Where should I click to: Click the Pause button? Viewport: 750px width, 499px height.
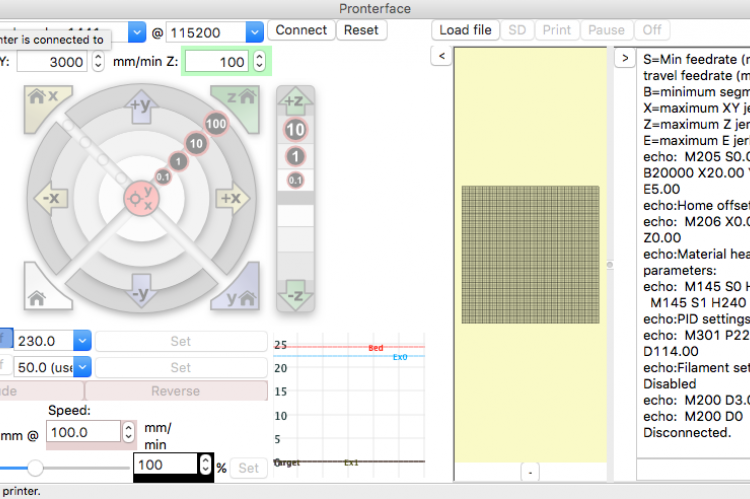click(x=607, y=30)
